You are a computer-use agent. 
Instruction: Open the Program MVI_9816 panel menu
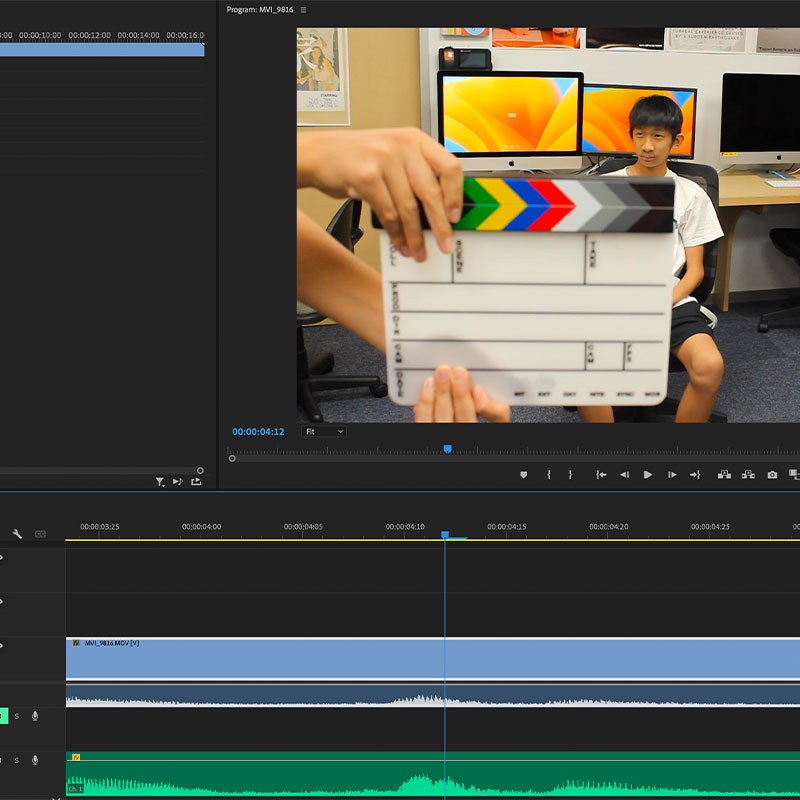click(304, 10)
